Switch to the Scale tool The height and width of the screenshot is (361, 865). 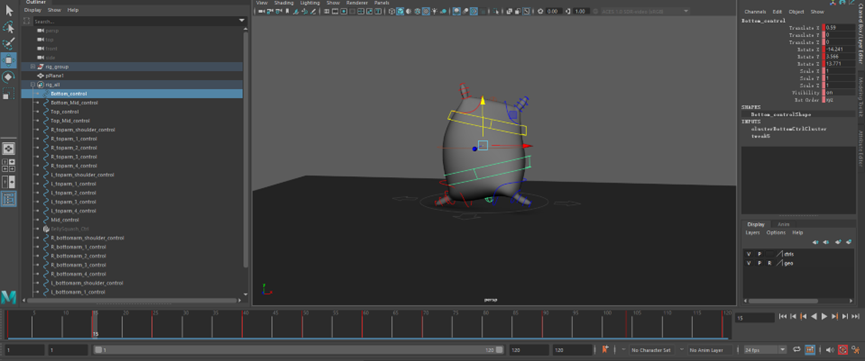(9, 93)
